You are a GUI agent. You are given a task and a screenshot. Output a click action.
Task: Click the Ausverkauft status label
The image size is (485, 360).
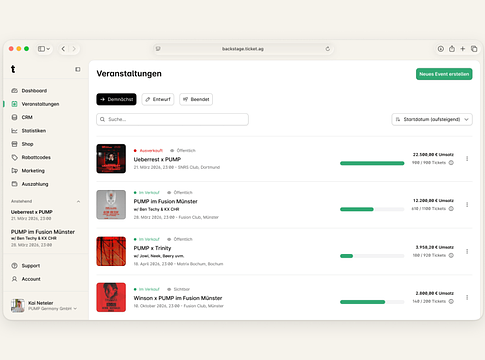(x=151, y=151)
